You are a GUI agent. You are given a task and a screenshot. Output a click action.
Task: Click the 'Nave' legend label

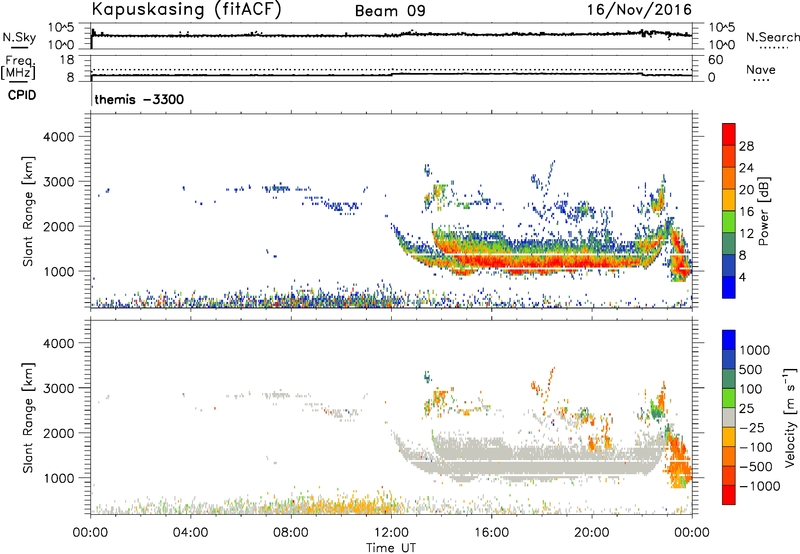click(x=761, y=69)
